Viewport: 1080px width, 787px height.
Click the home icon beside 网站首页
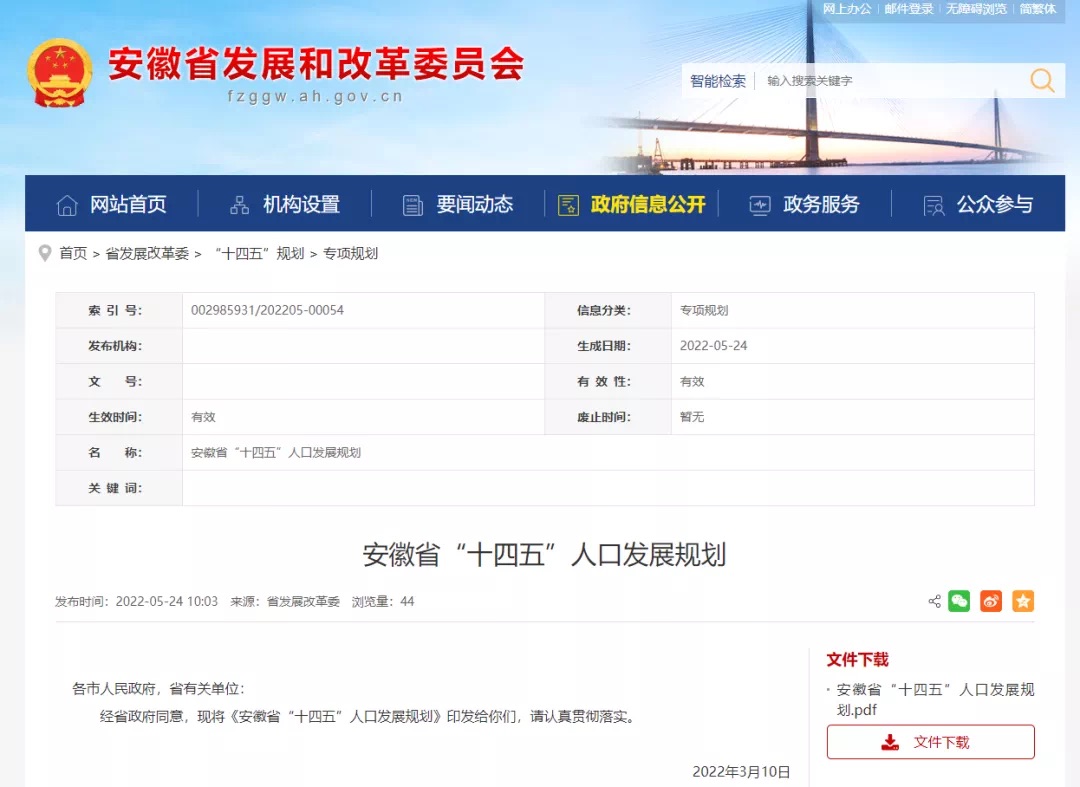67,205
